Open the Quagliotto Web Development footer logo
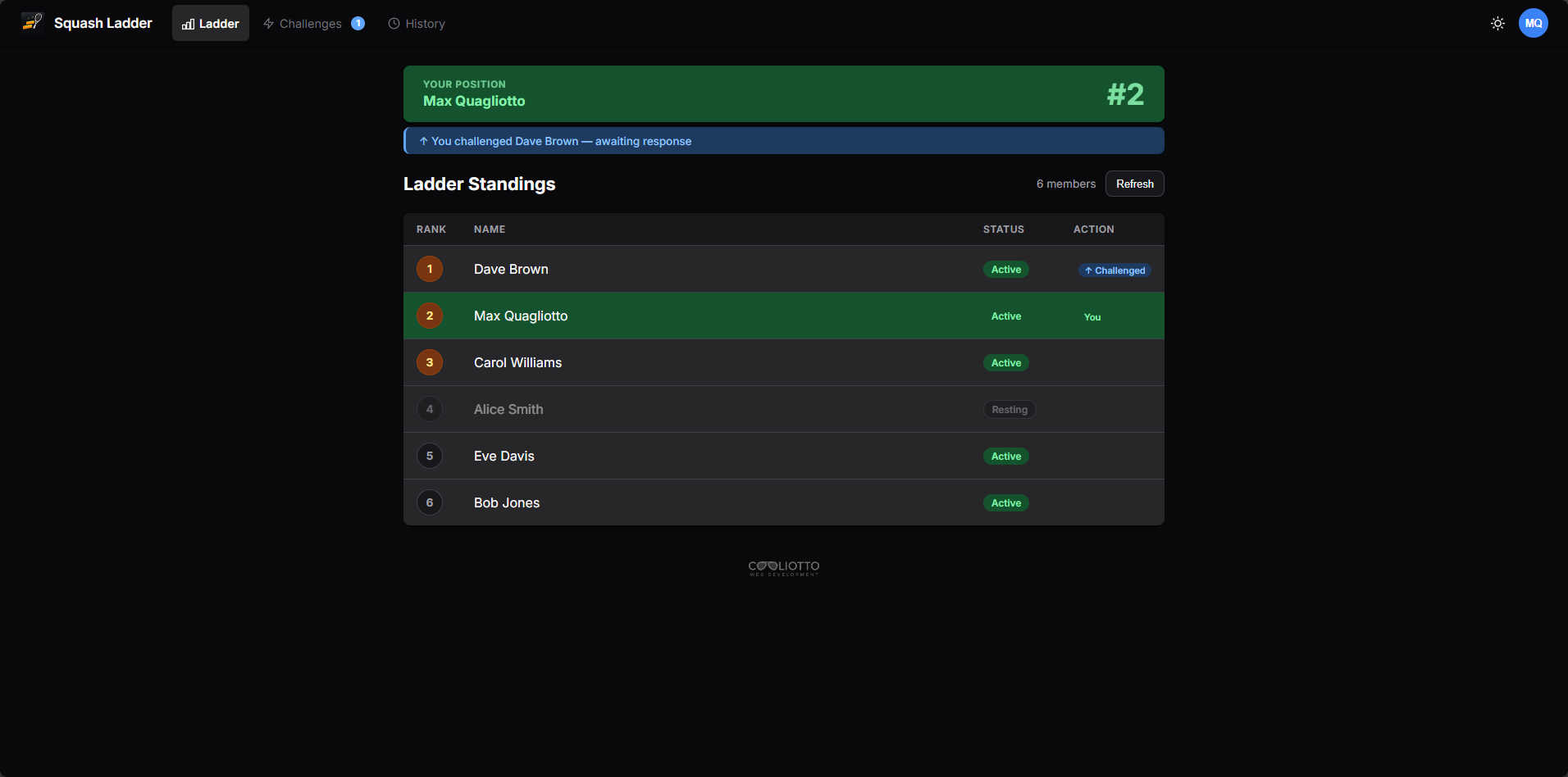1568x777 pixels. [x=784, y=568]
